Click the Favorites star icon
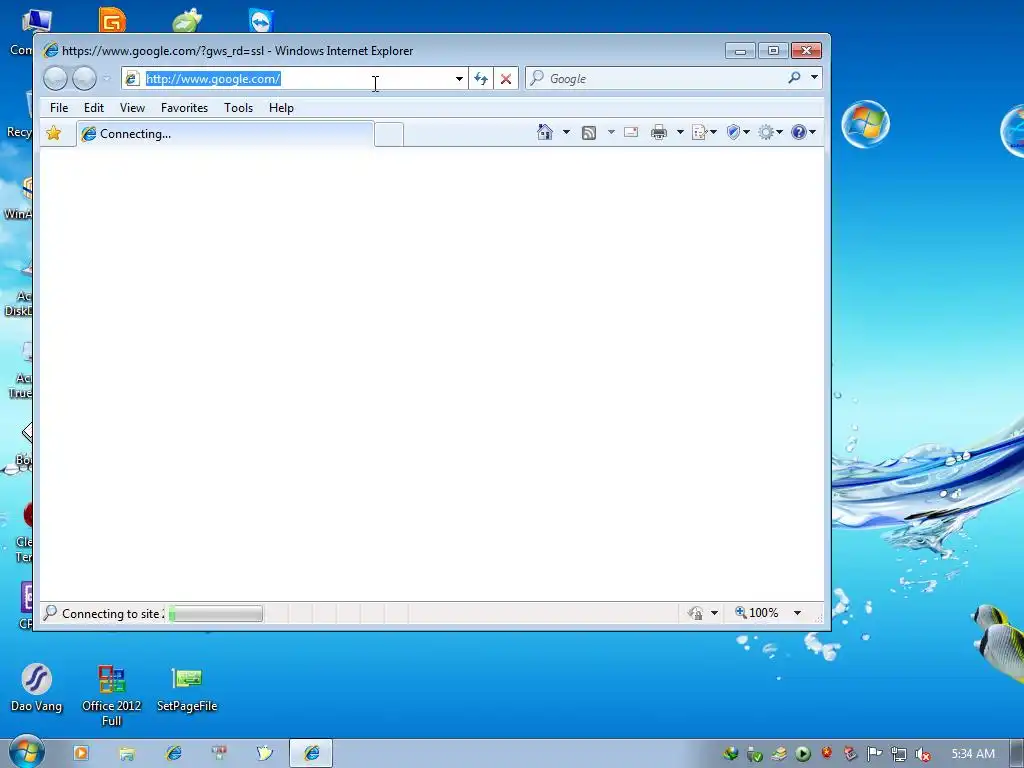This screenshot has width=1024, height=768. (54, 133)
